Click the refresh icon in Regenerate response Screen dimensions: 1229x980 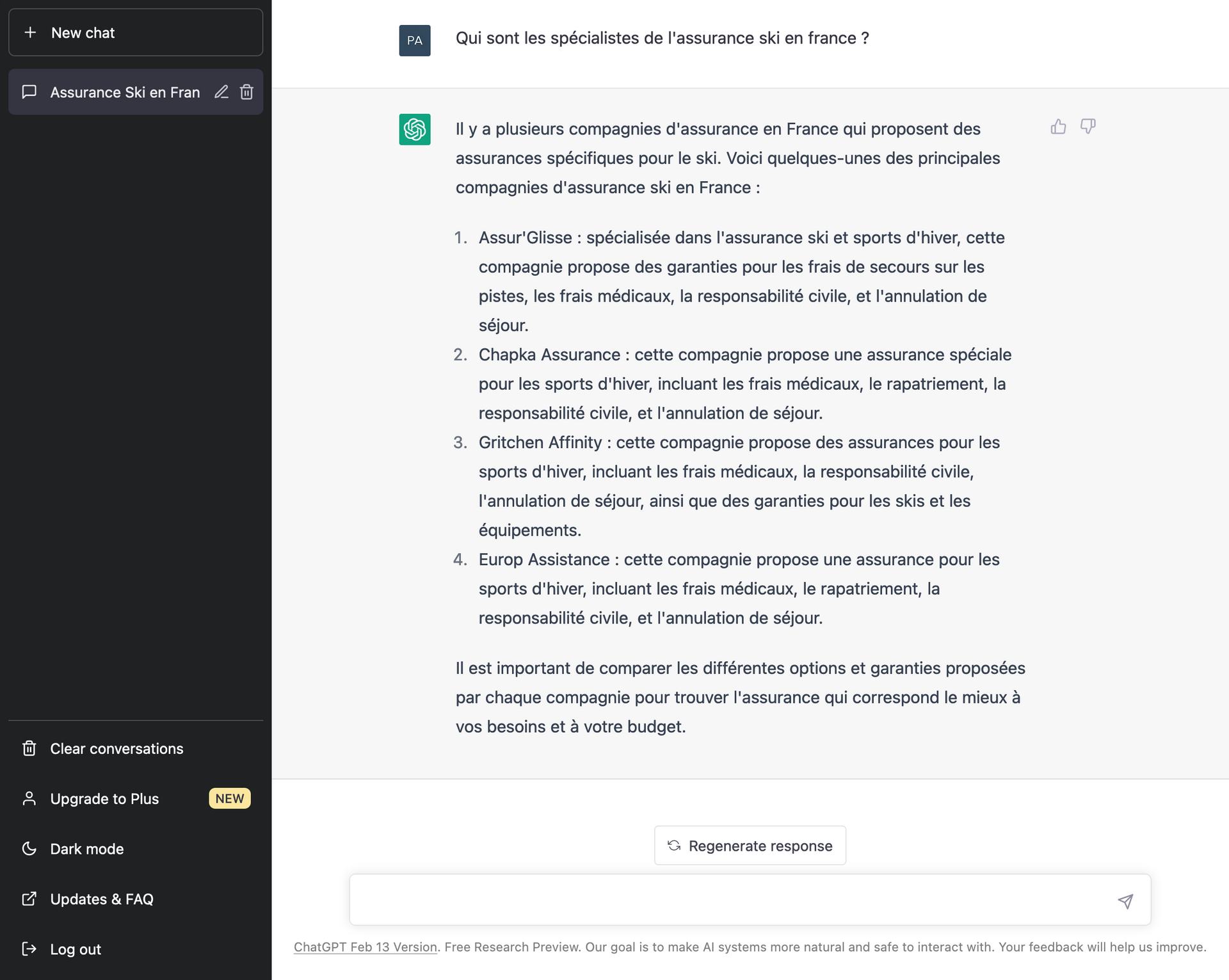[x=674, y=846]
